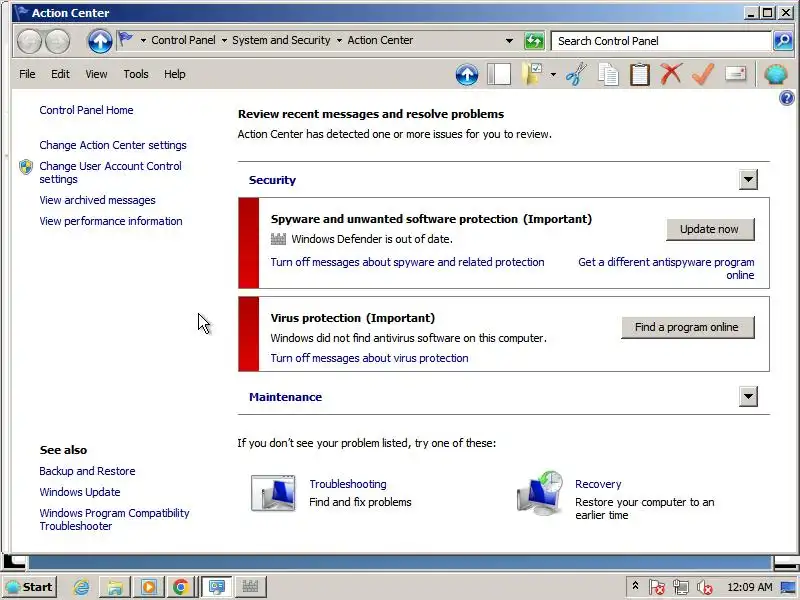Open Google Chrome from the taskbar
800x600 pixels.
tap(181, 587)
